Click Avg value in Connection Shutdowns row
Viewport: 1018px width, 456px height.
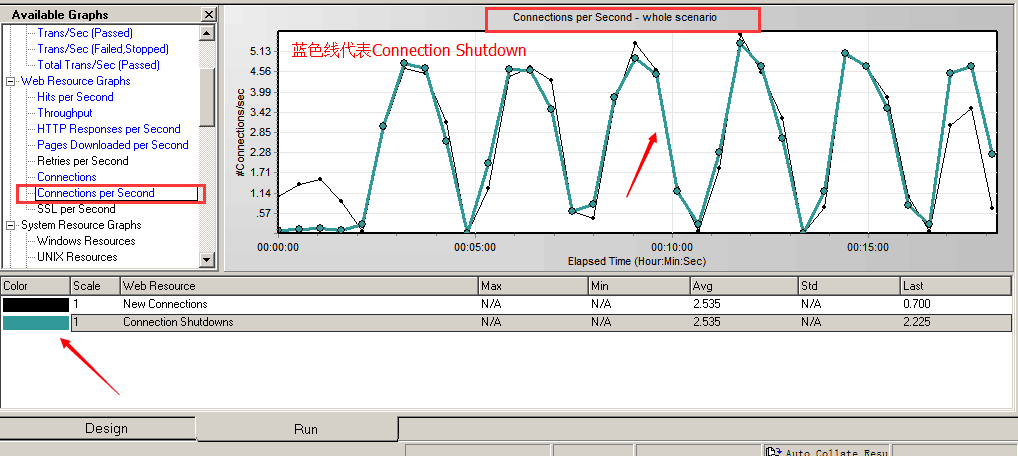pyautogui.click(x=706, y=322)
